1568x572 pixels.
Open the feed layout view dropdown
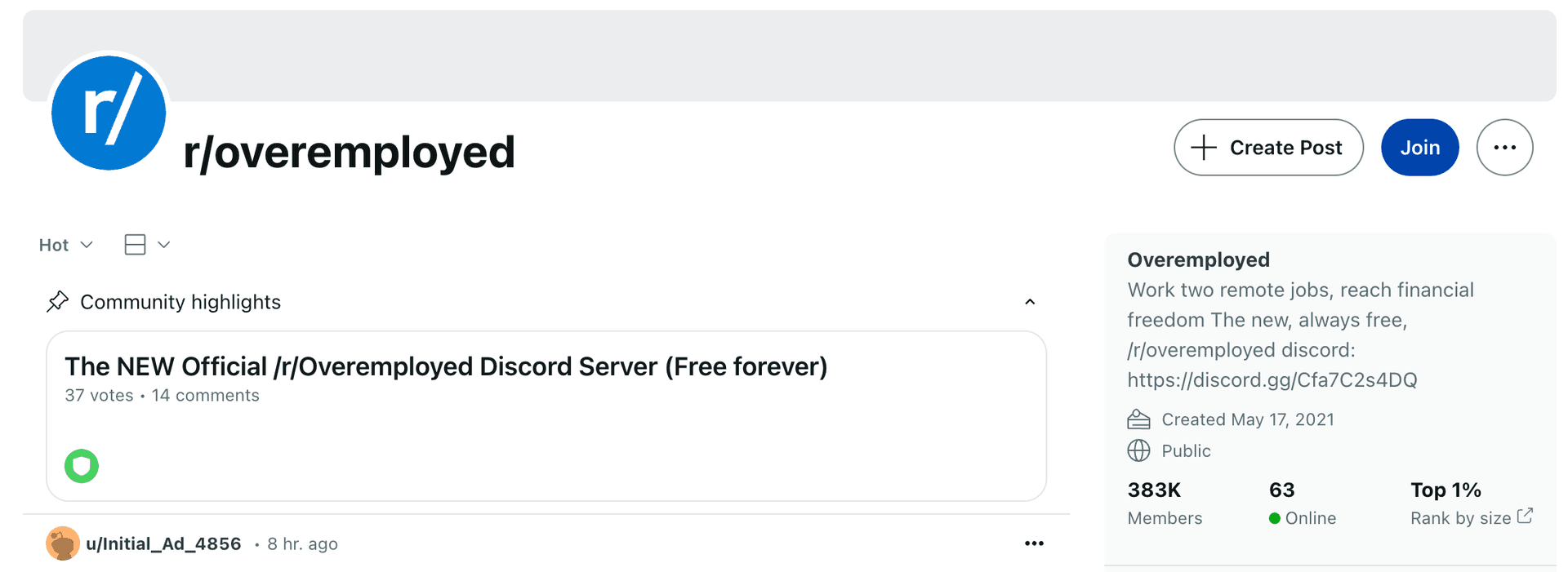coord(147,244)
